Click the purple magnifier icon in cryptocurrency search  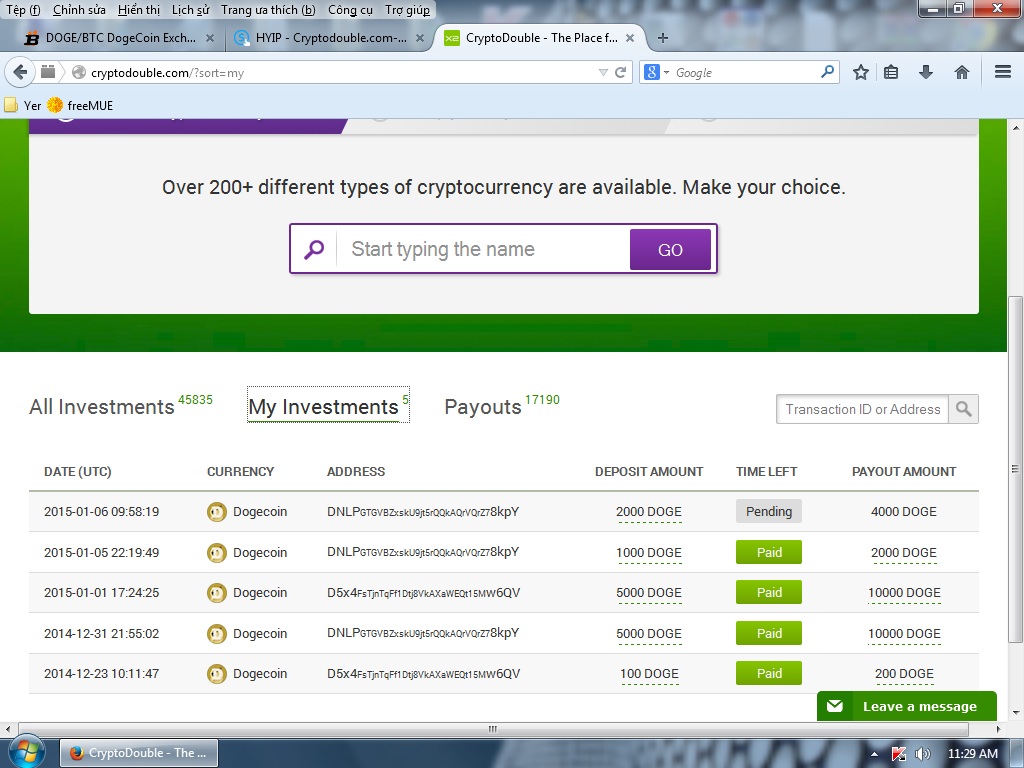pos(314,249)
